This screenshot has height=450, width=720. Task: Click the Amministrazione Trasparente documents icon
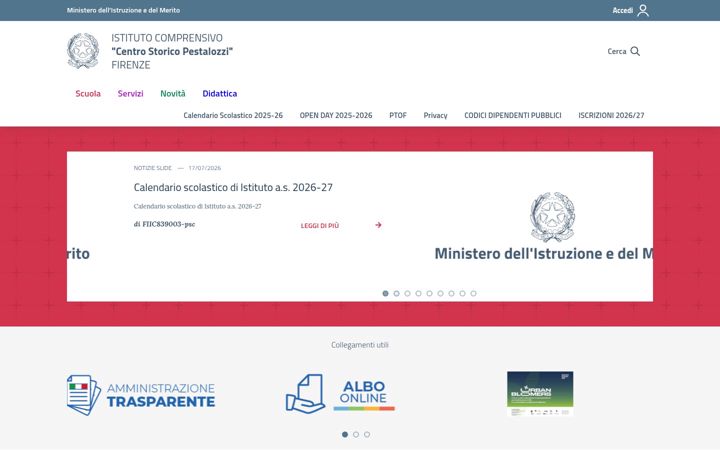tap(84, 395)
